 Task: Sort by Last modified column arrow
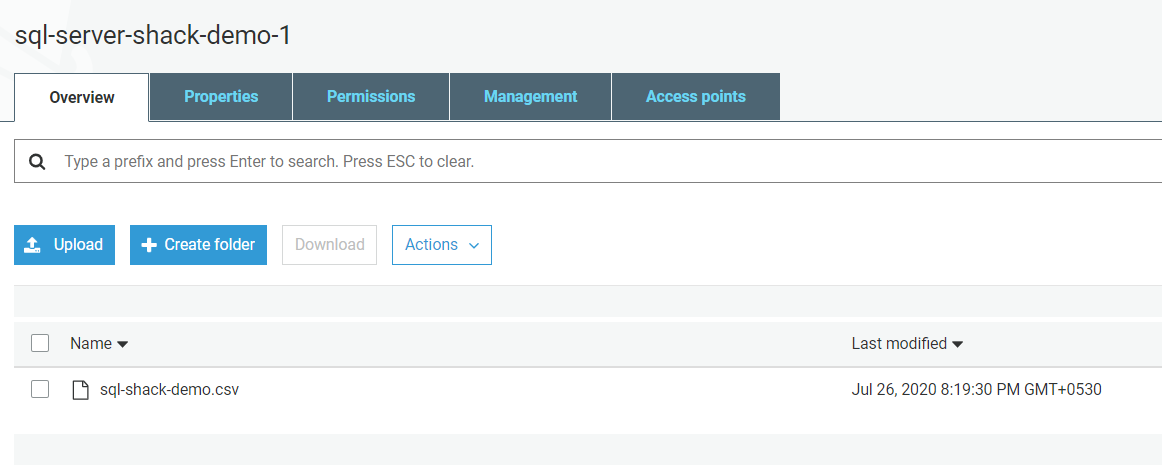pos(957,344)
